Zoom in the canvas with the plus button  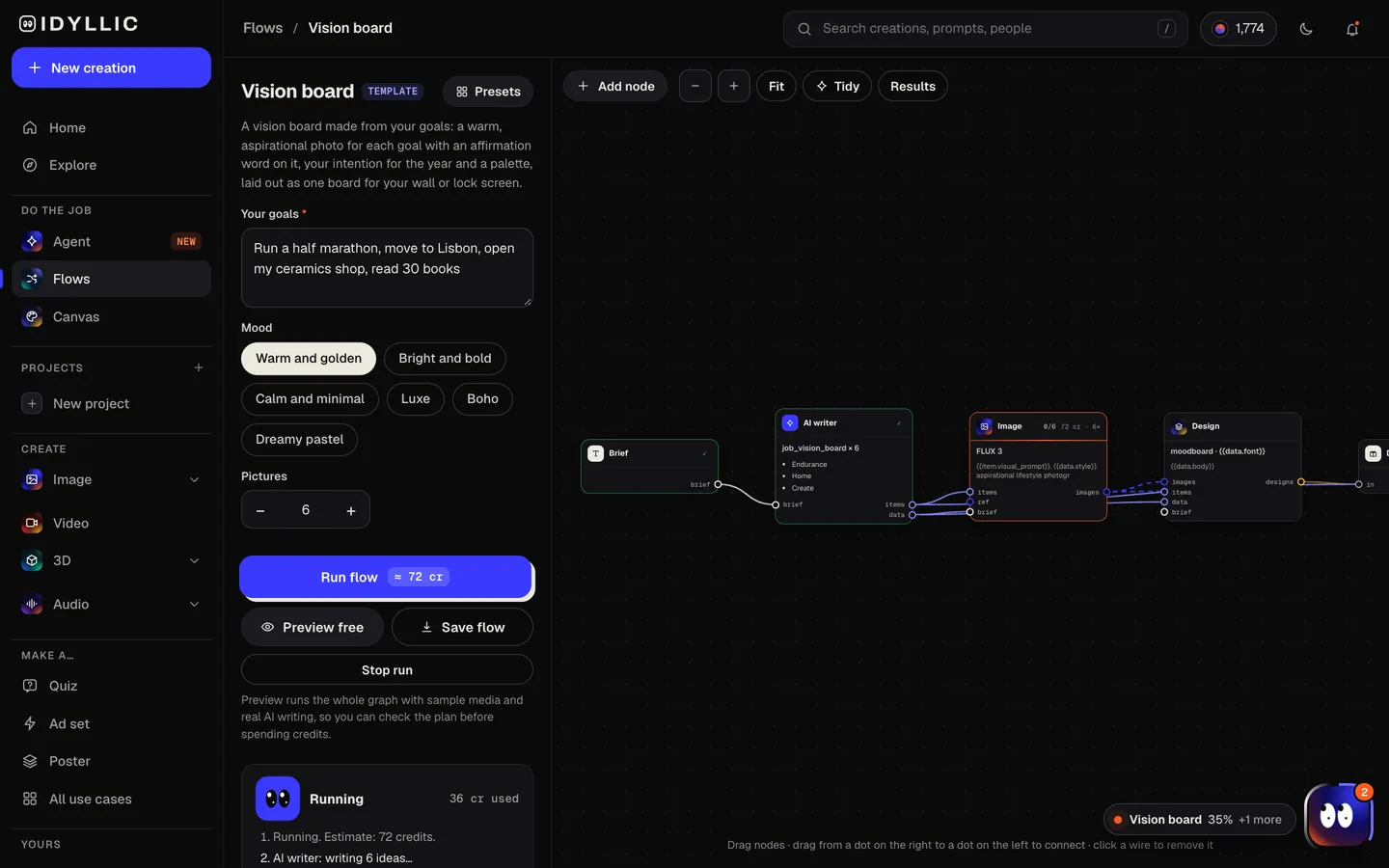734,86
